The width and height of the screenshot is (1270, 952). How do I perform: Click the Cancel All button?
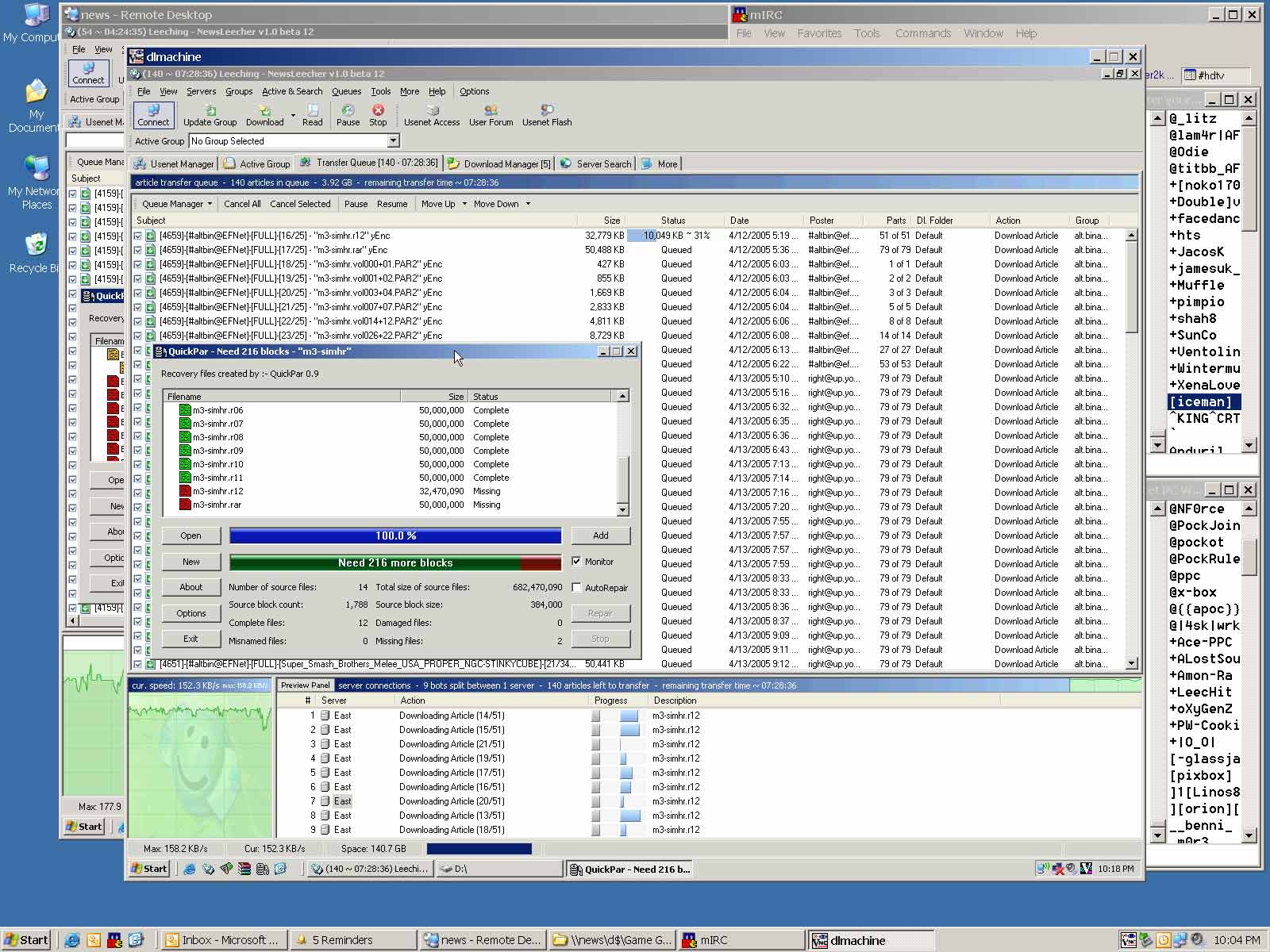(x=242, y=204)
